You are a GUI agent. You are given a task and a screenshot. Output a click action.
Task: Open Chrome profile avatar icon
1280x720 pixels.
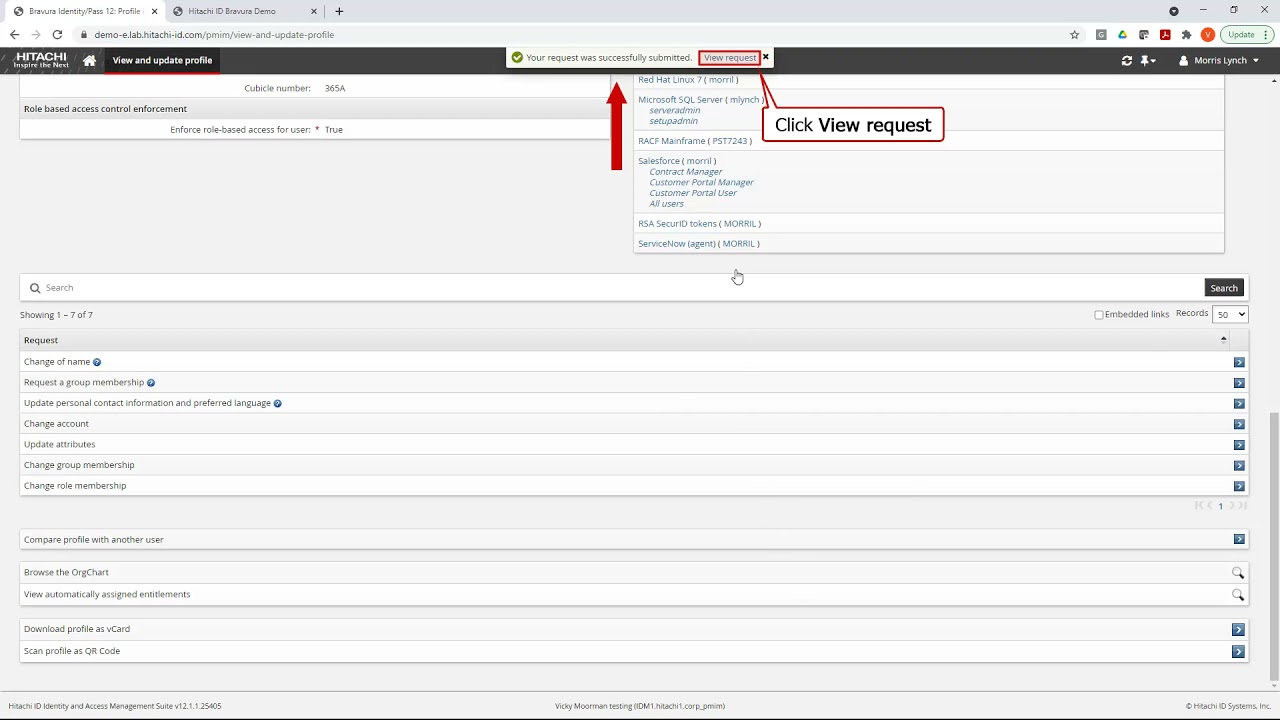1207,35
